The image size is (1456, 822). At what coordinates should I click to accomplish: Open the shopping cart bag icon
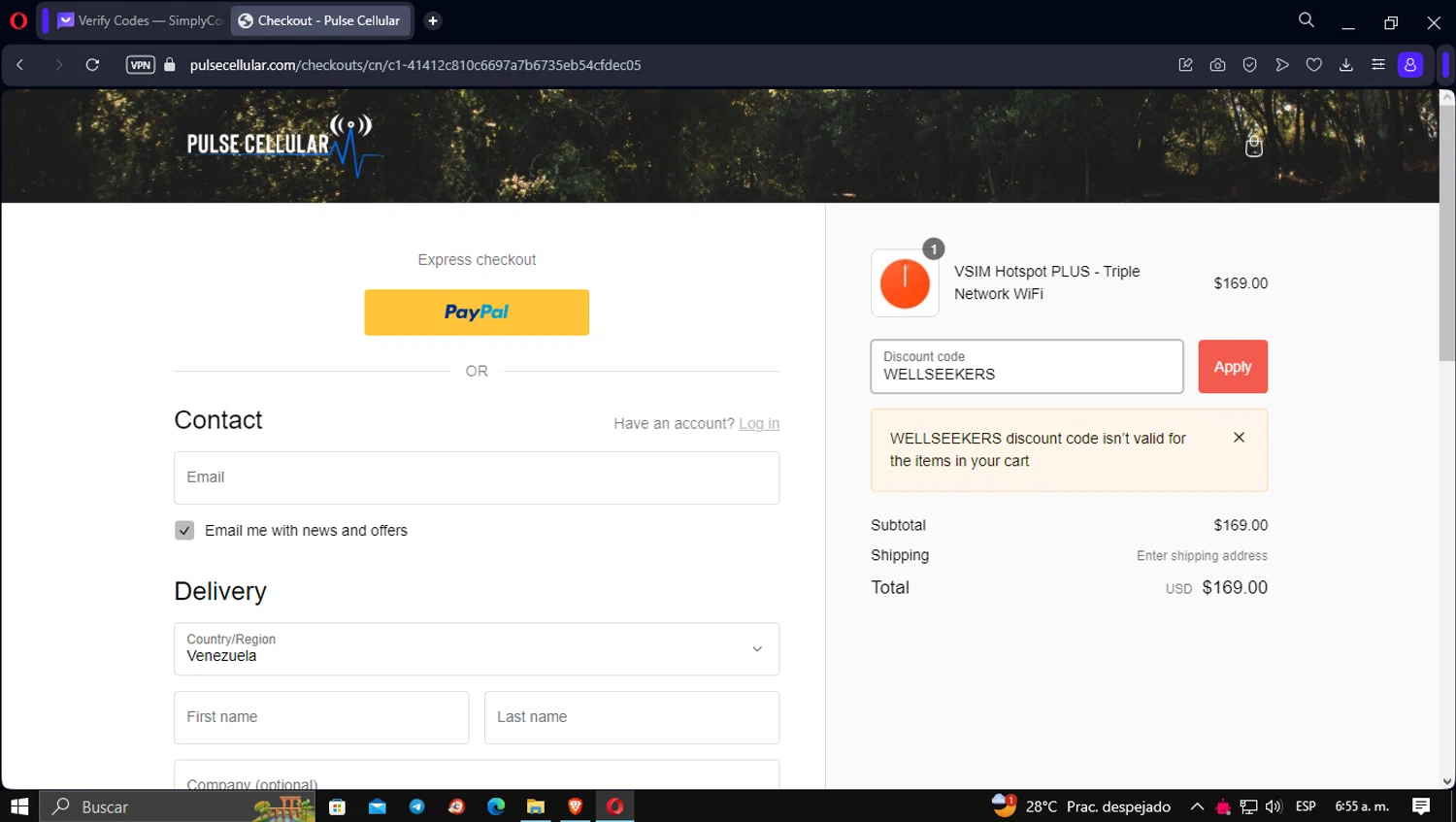1254,147
